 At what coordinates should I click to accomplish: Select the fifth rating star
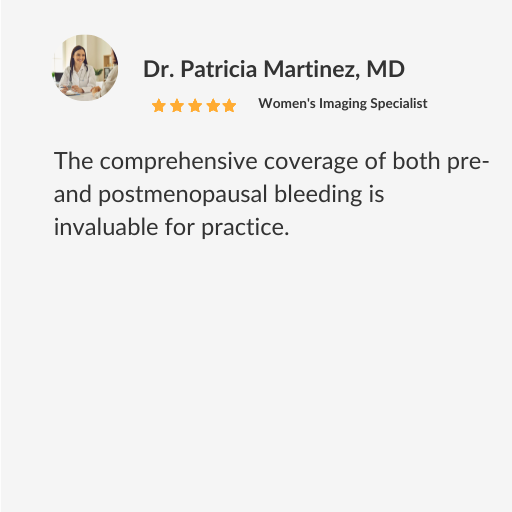(x=229, y=106)
